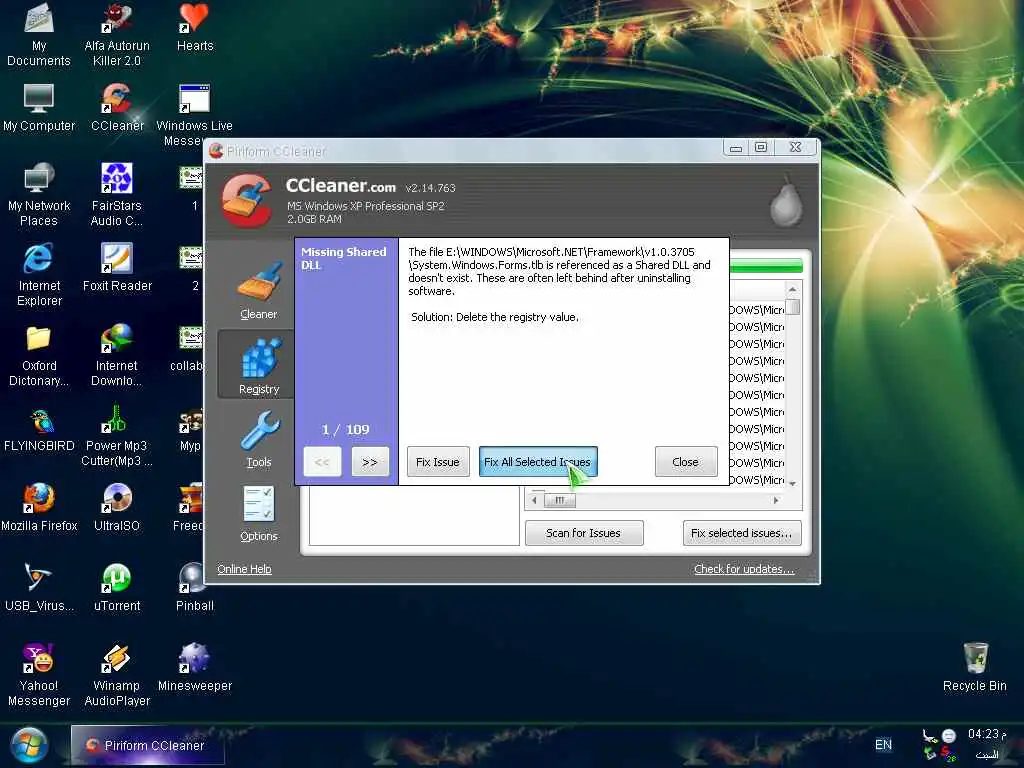Open Internet Explorer desktop icon
The width and height of the screenshot is (1024, 768).
click(x=39, y=274)
